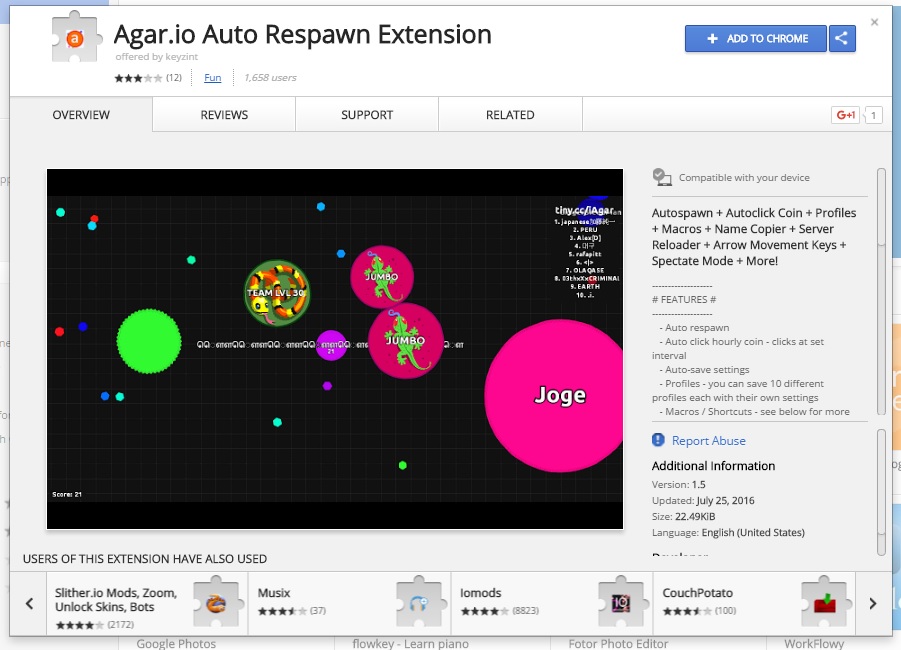Click the Musix headphone puzzle icon
The image size is (901, 650).
419,603
